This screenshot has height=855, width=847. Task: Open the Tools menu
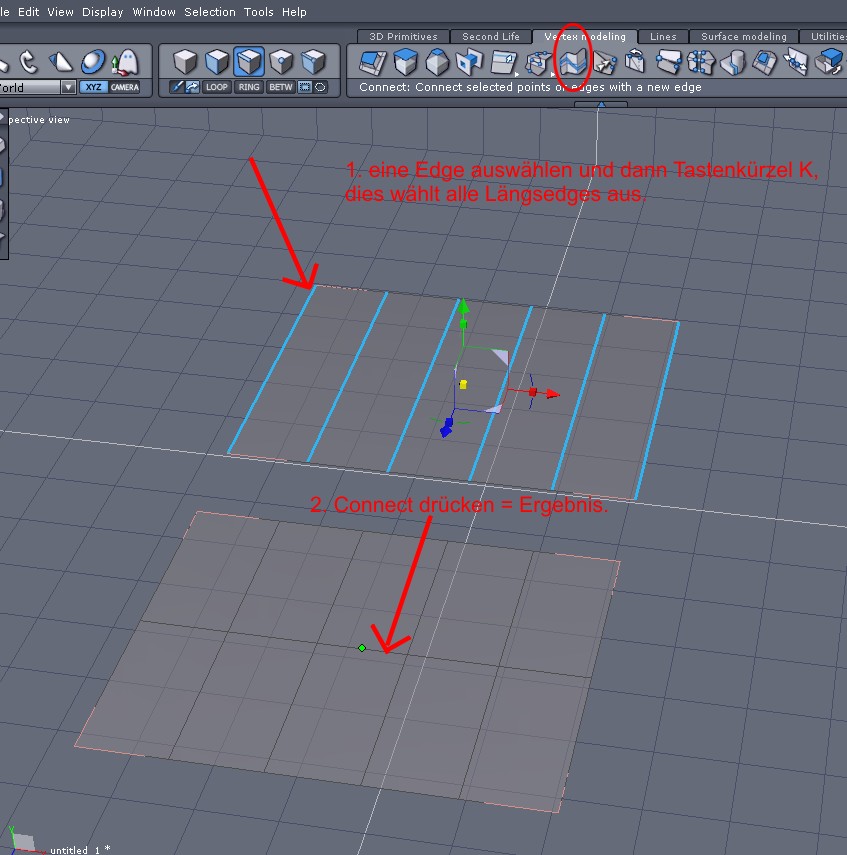pos(259,11)
